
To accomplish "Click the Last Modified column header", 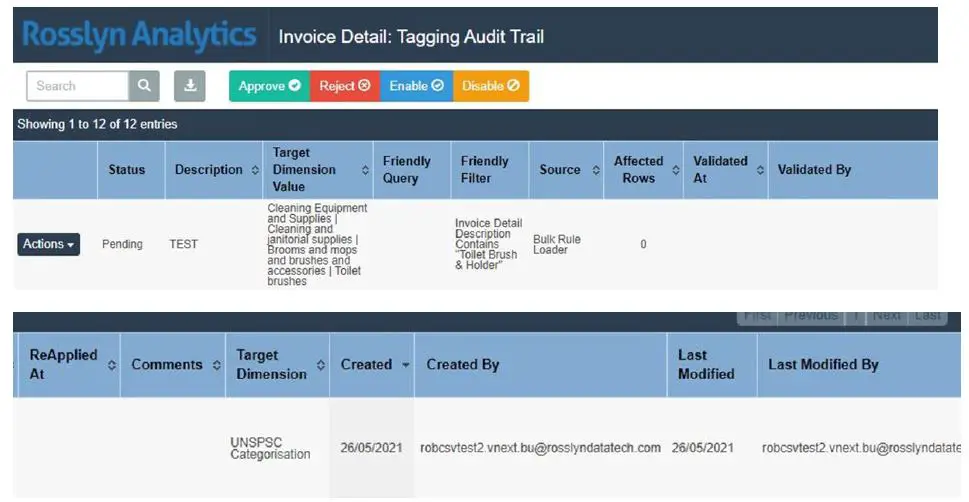I will (712, 365).
